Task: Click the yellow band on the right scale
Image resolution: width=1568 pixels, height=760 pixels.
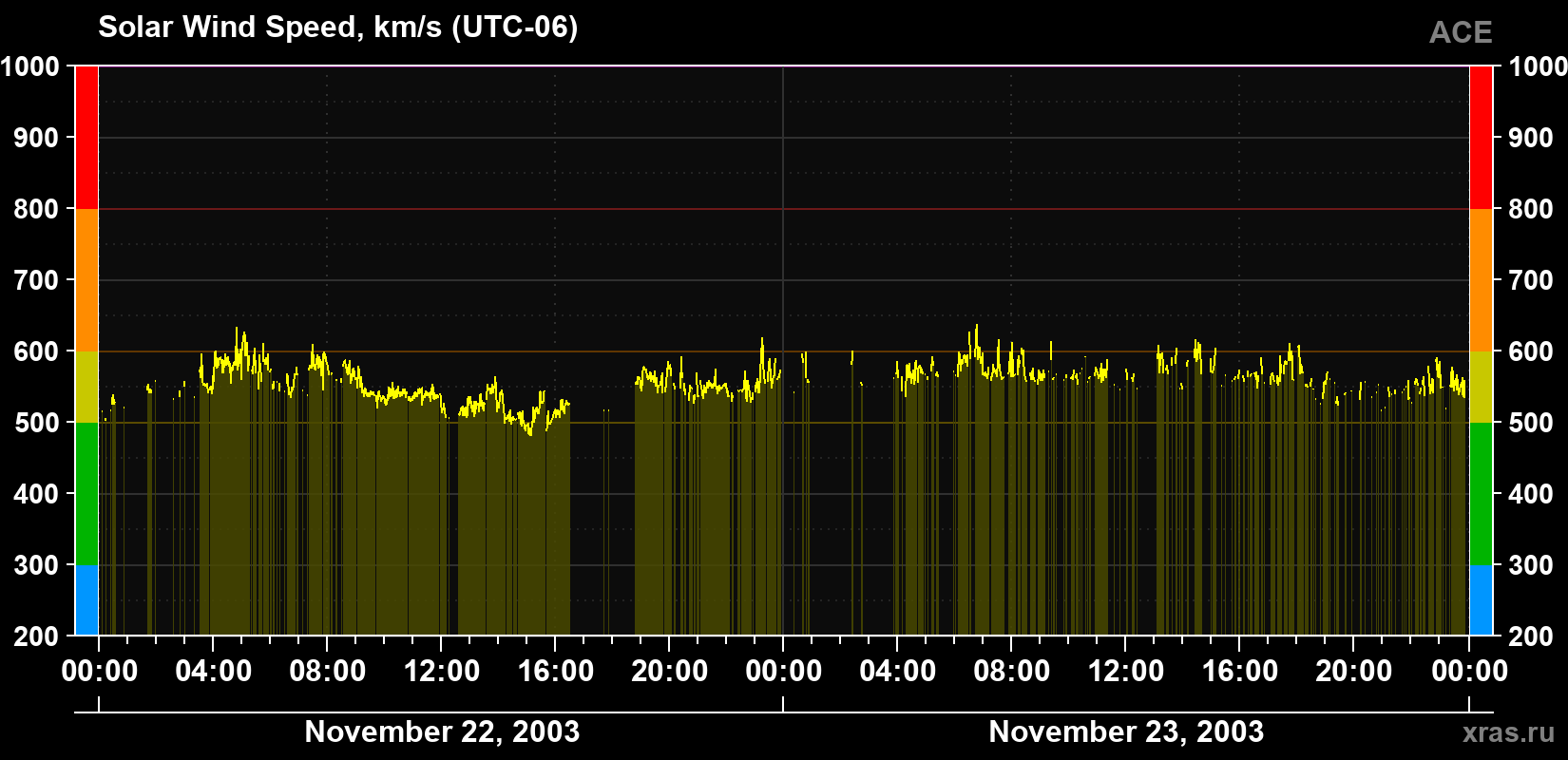Action: (x=1481, y=387)
